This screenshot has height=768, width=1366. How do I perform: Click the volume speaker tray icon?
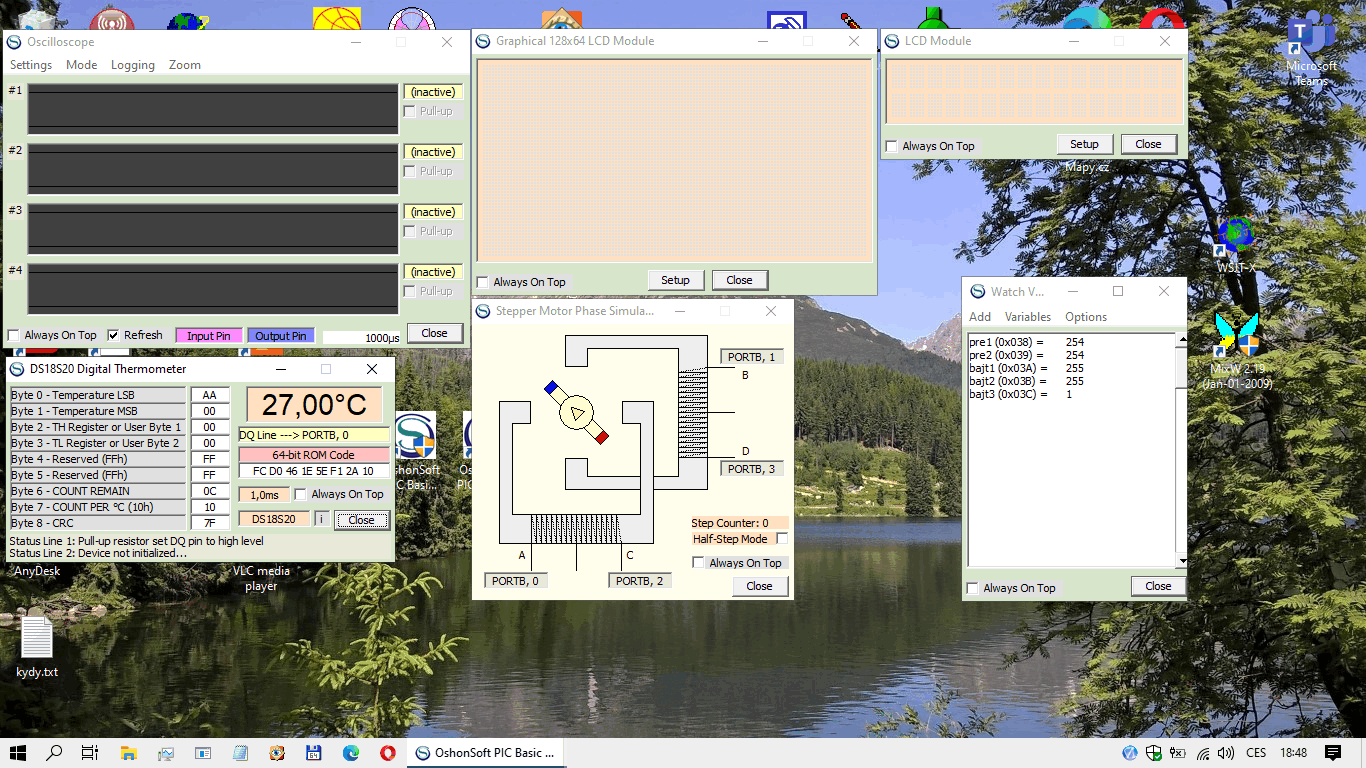(1225, 753)
